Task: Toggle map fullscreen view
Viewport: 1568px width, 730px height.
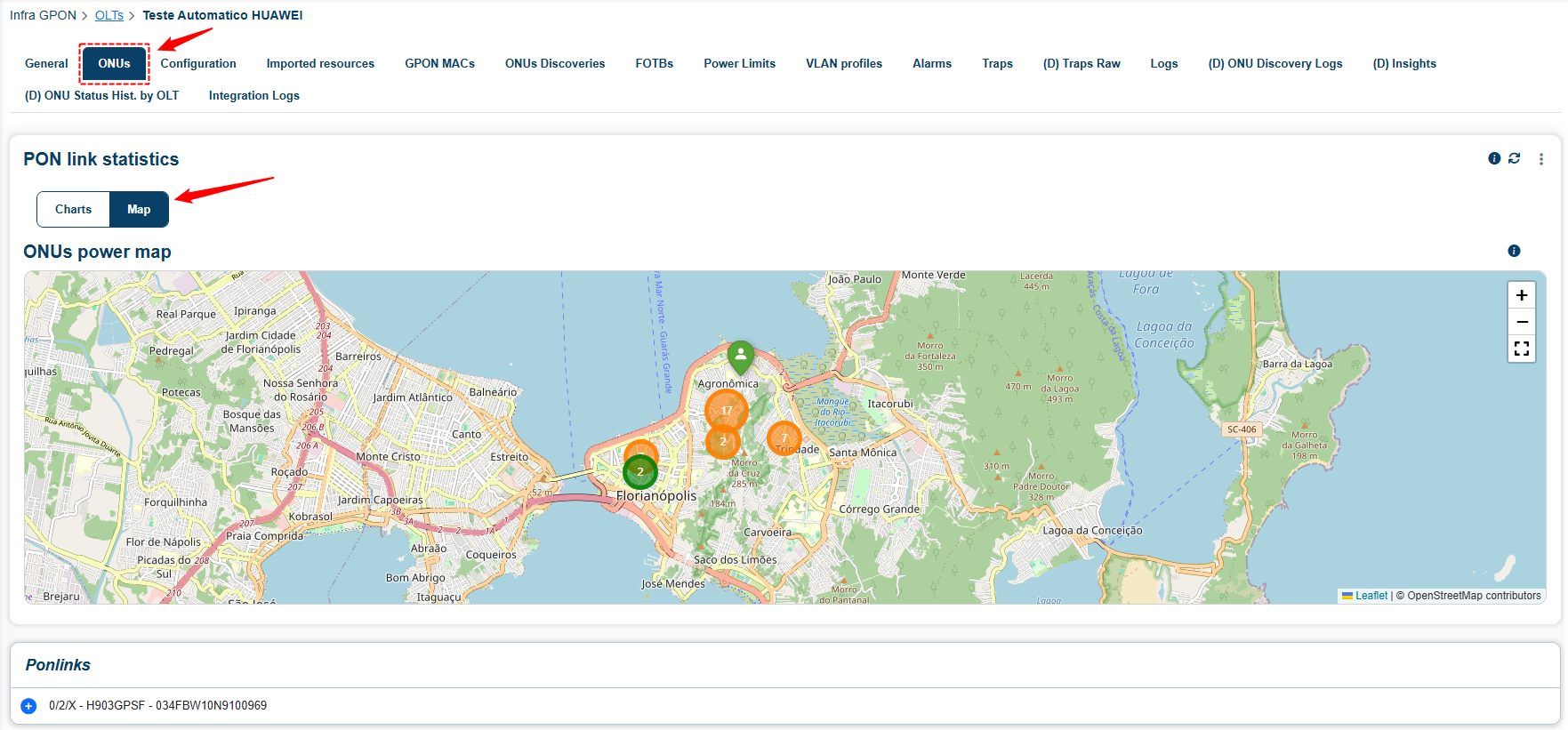Action: coord(1522,349)
